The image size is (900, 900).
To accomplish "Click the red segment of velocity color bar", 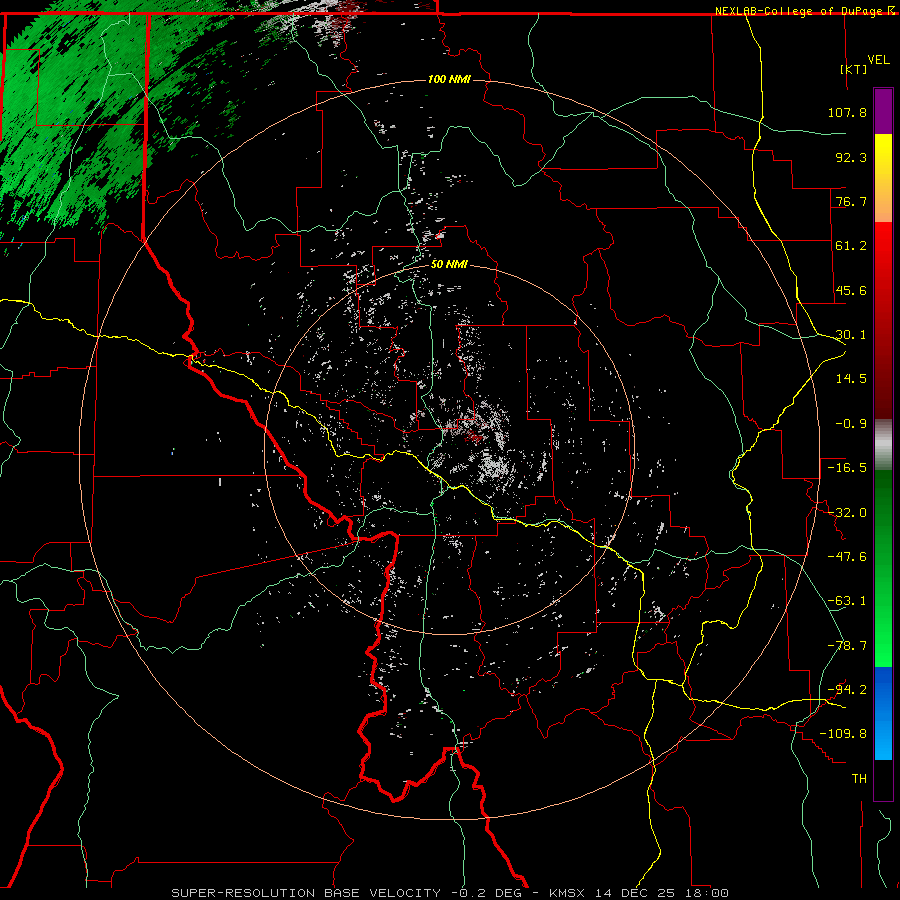I will [x=883, y=320].
